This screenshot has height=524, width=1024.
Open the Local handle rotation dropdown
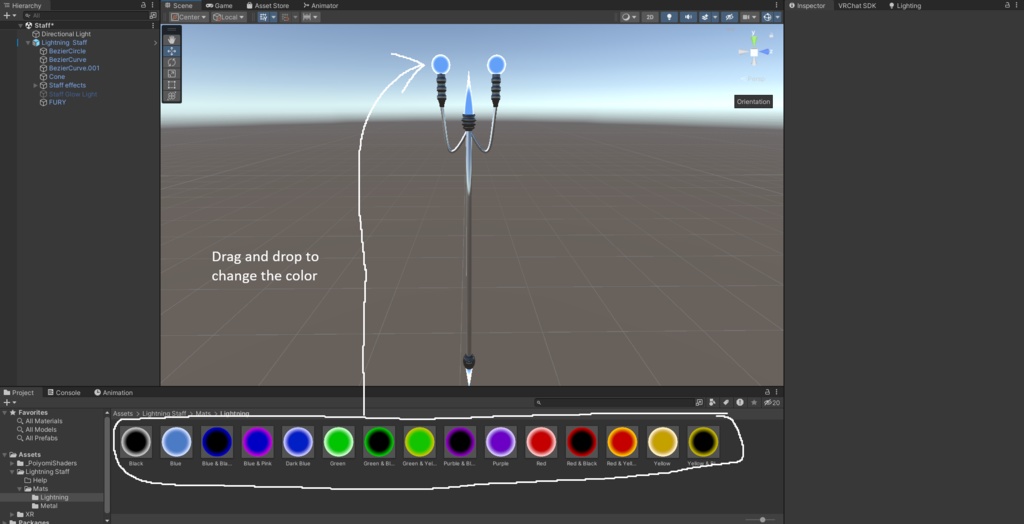[x=229, y=17]
